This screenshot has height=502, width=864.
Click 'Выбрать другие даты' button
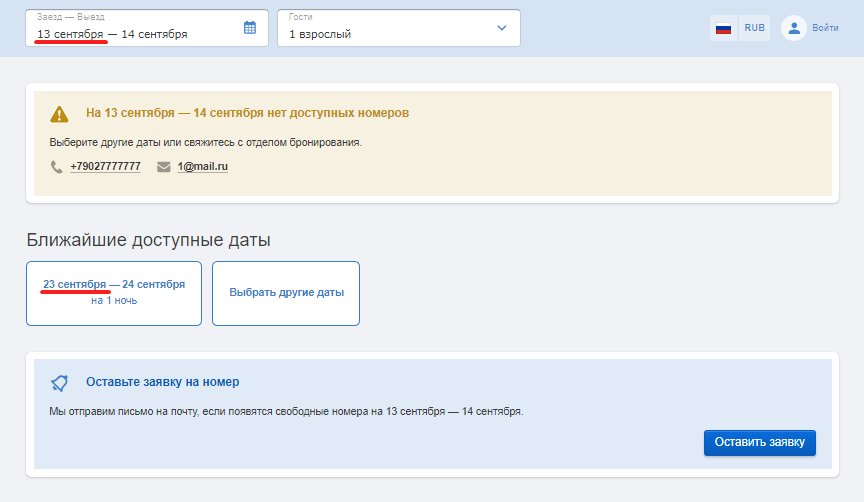[x=286, y=293]
